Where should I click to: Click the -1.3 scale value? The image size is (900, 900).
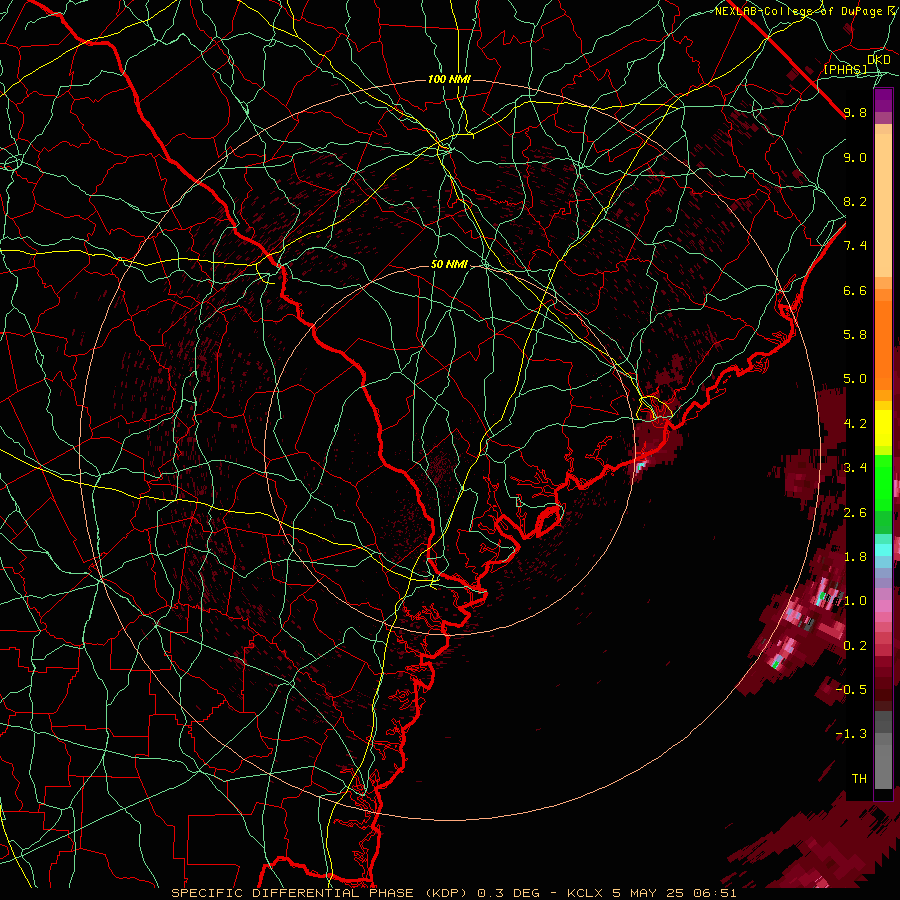tap(851, 734)
